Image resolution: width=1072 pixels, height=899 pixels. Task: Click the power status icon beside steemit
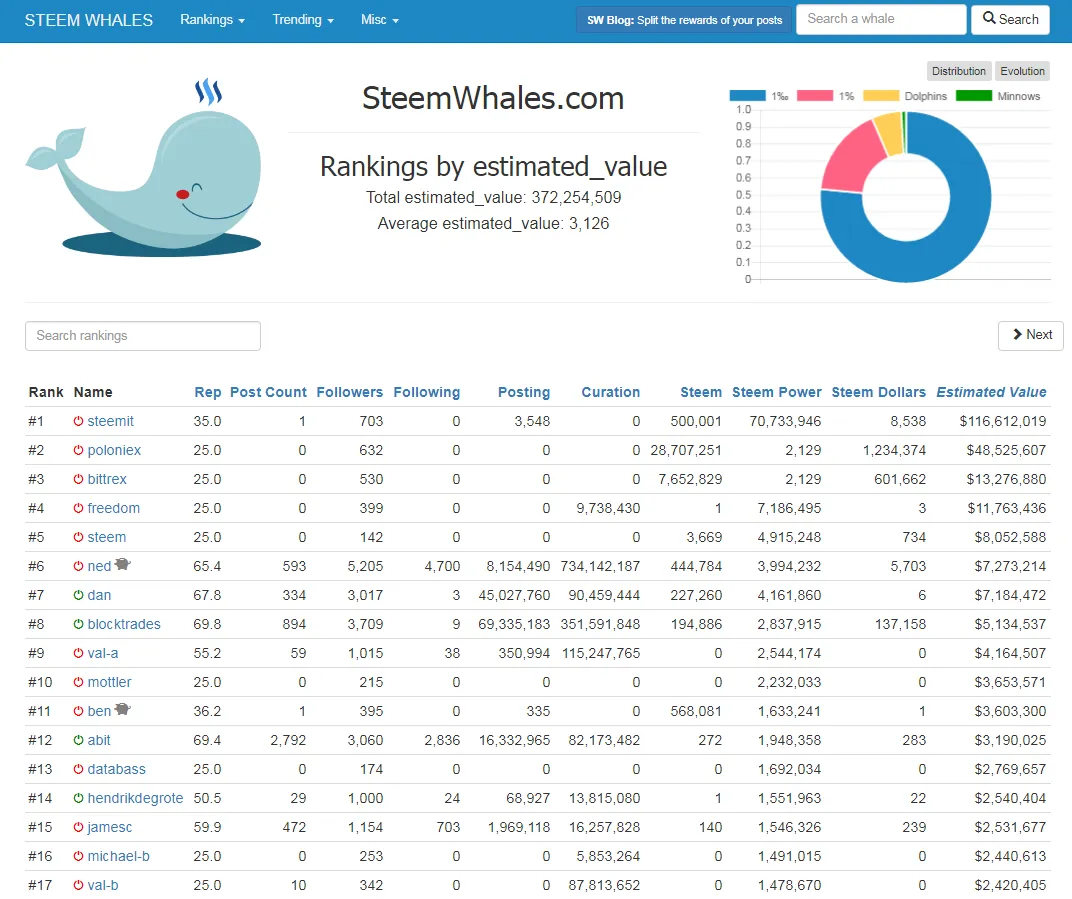point(79,422)
